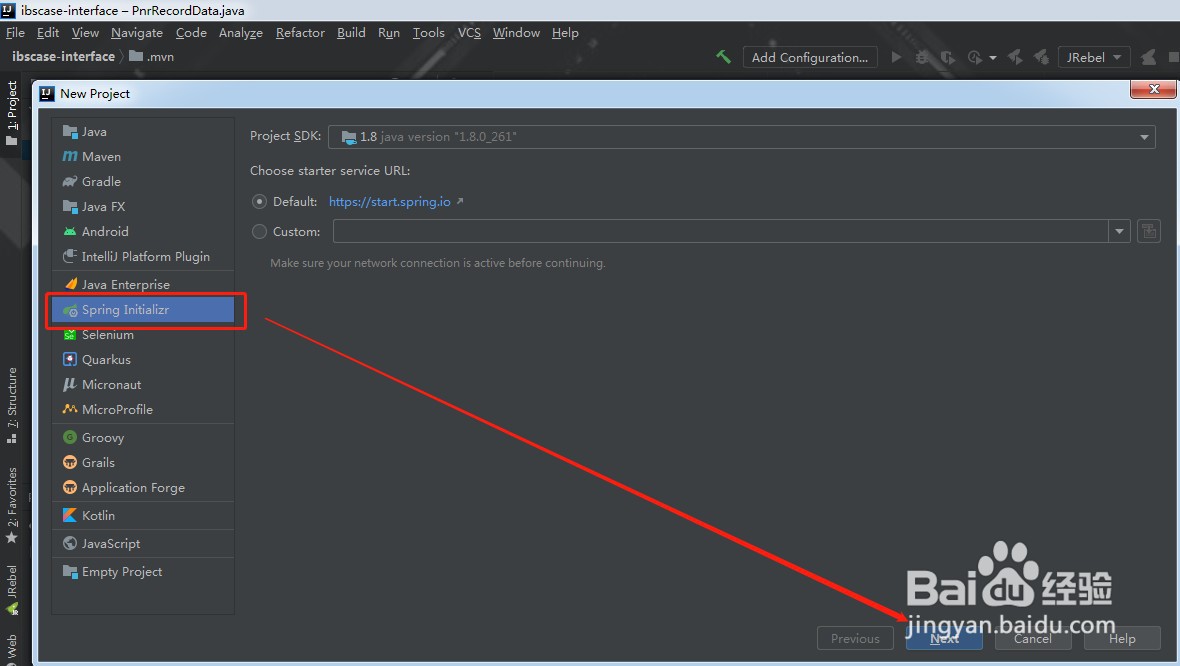1180x666 pixels.
Task: Open the Build menu
Action: click(351, 32)
